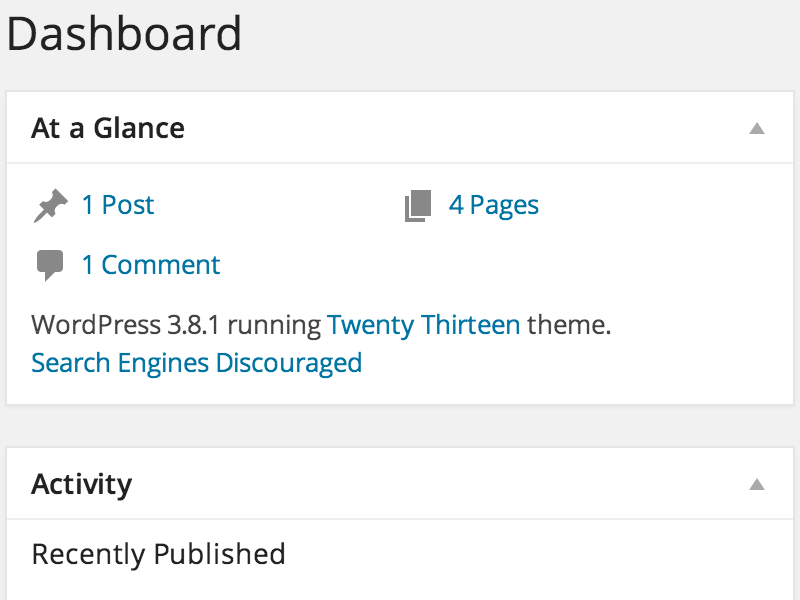Click the comment speech bubble icon

50,265
